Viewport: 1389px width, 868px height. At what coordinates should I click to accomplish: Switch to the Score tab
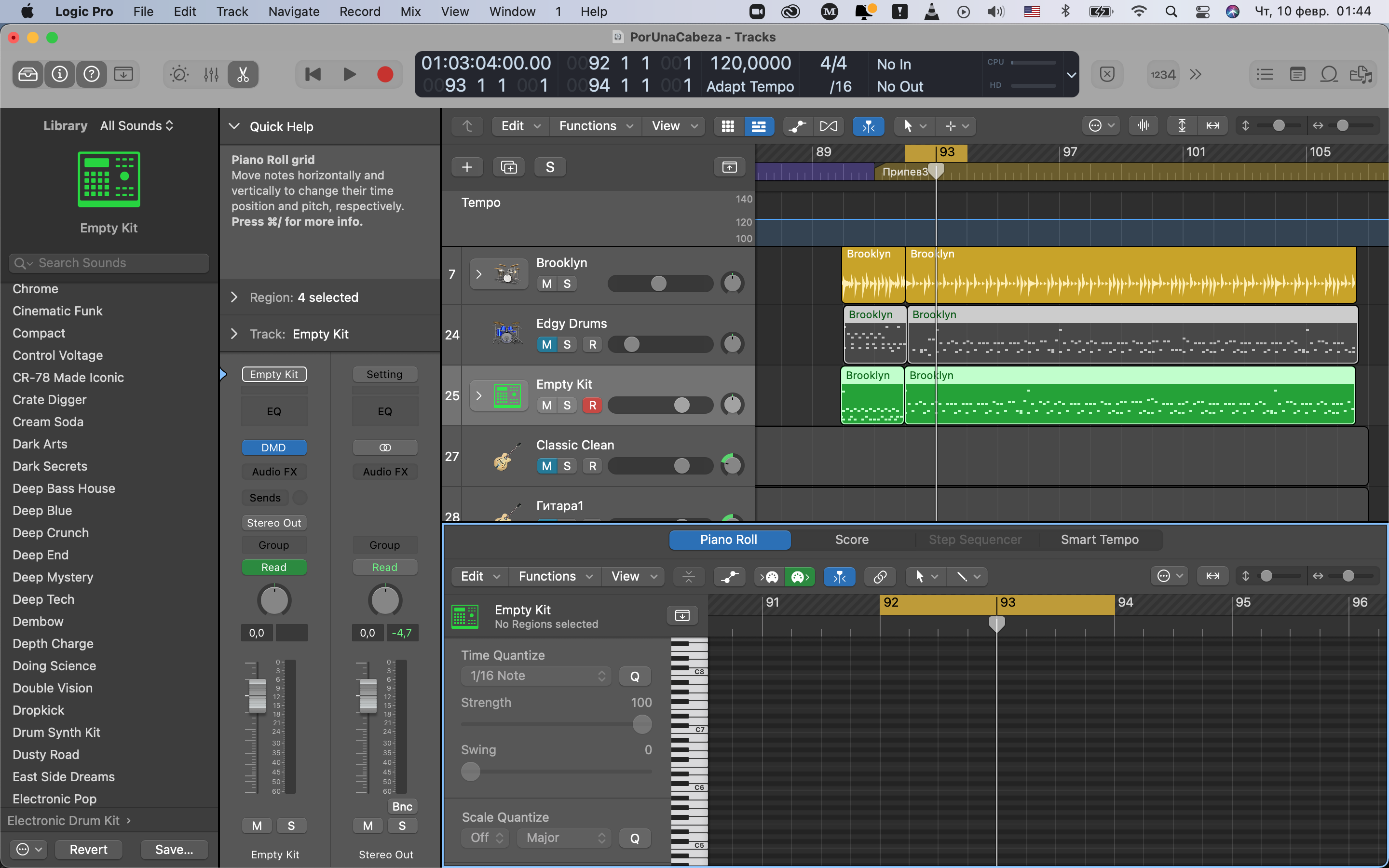(851, 540)
